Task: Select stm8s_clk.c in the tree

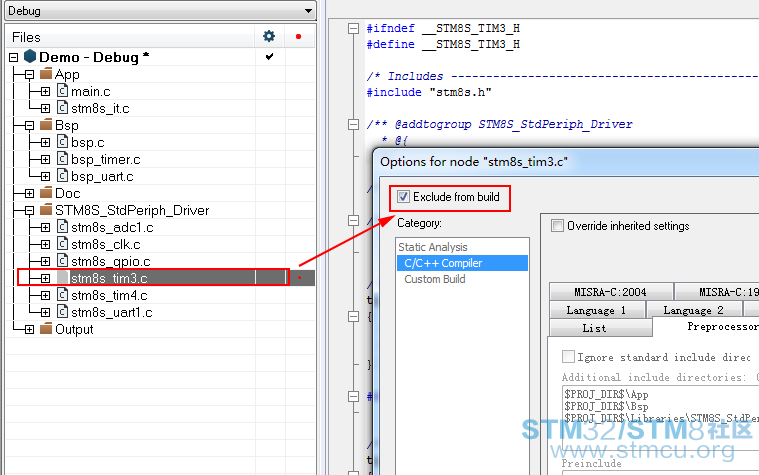Action: (x=106, y=245)
